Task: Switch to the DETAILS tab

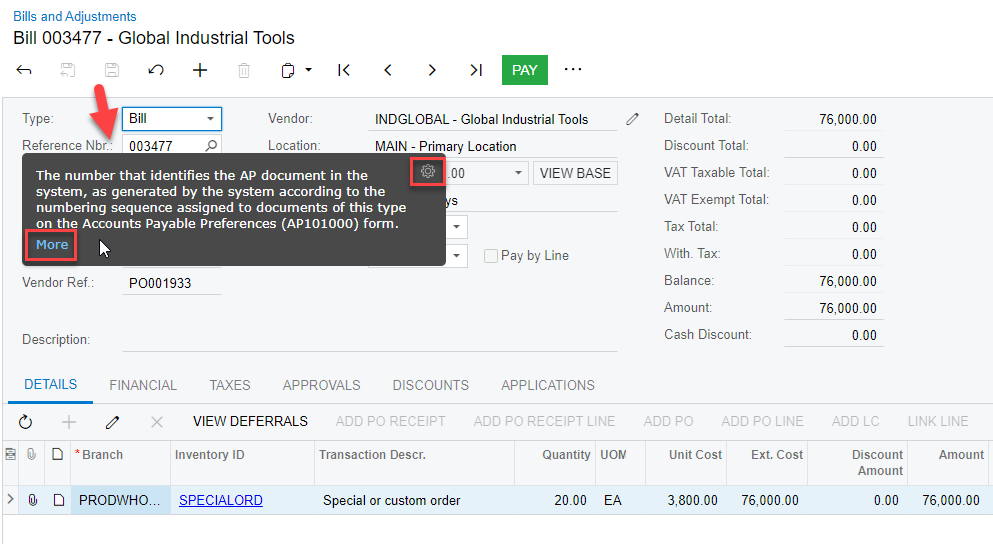Action: click(x=51, y=384)
